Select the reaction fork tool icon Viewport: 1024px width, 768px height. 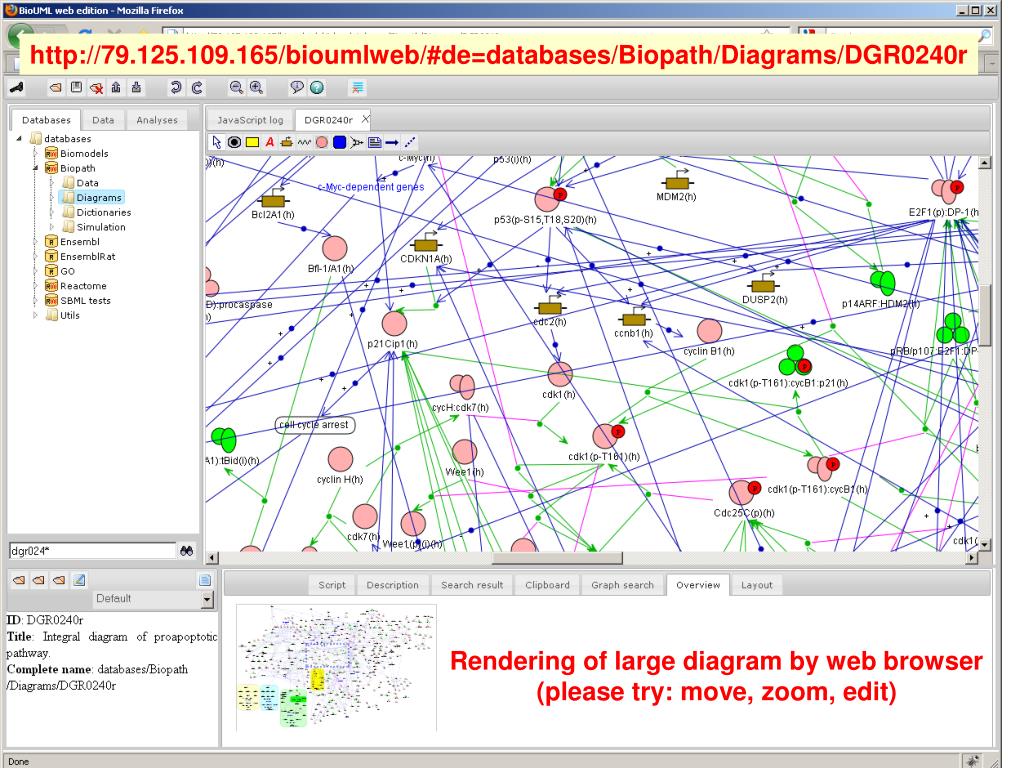357,142
